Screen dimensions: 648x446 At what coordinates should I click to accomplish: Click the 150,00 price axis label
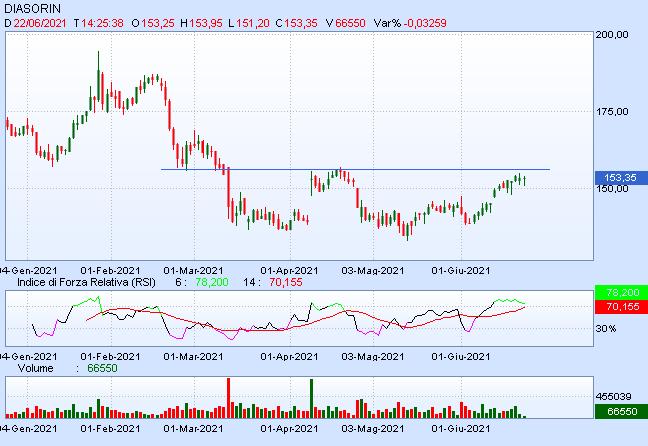(612, 188)
